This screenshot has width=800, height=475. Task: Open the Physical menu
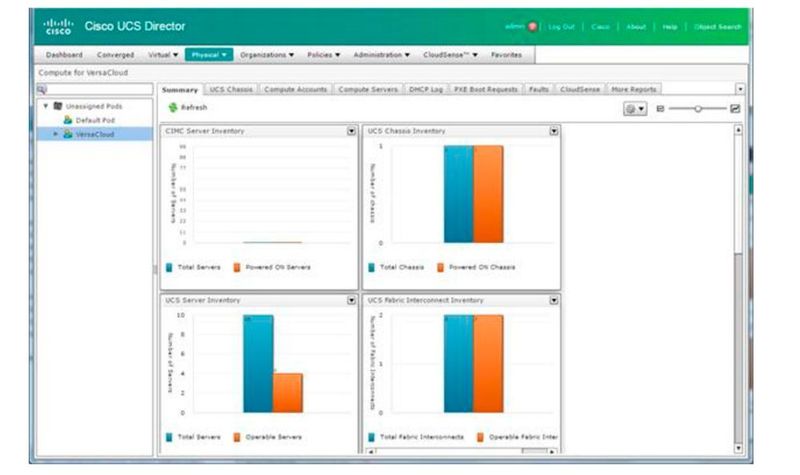tap(209, 55)
